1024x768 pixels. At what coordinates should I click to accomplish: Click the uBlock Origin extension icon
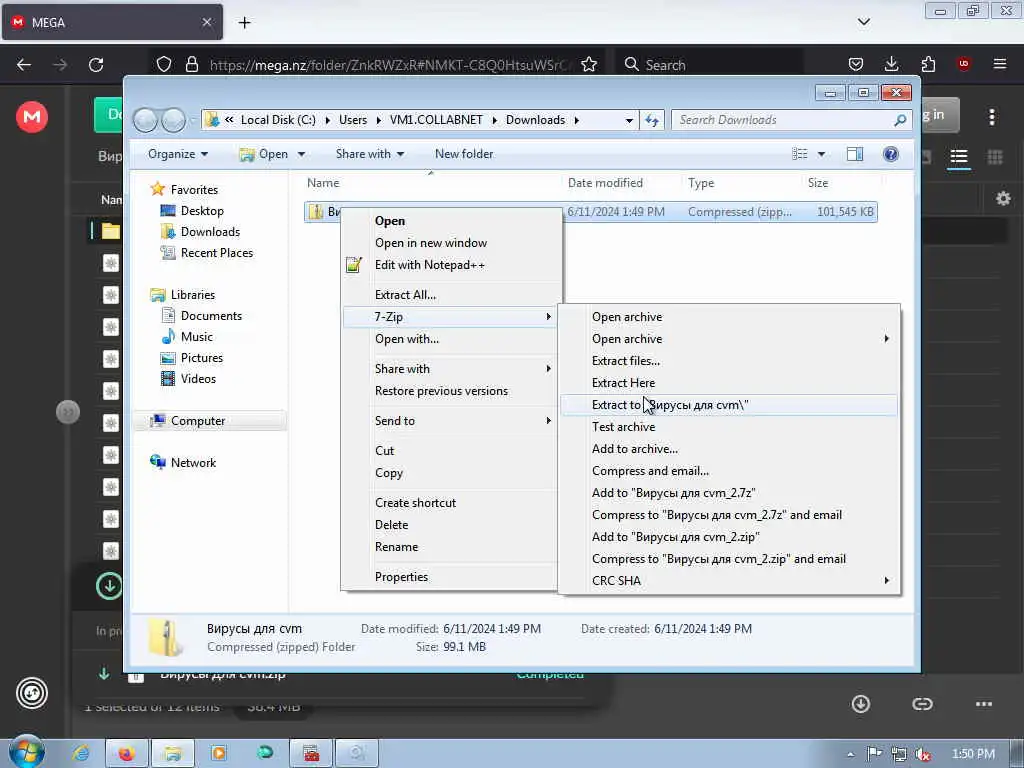click(963, 64)
